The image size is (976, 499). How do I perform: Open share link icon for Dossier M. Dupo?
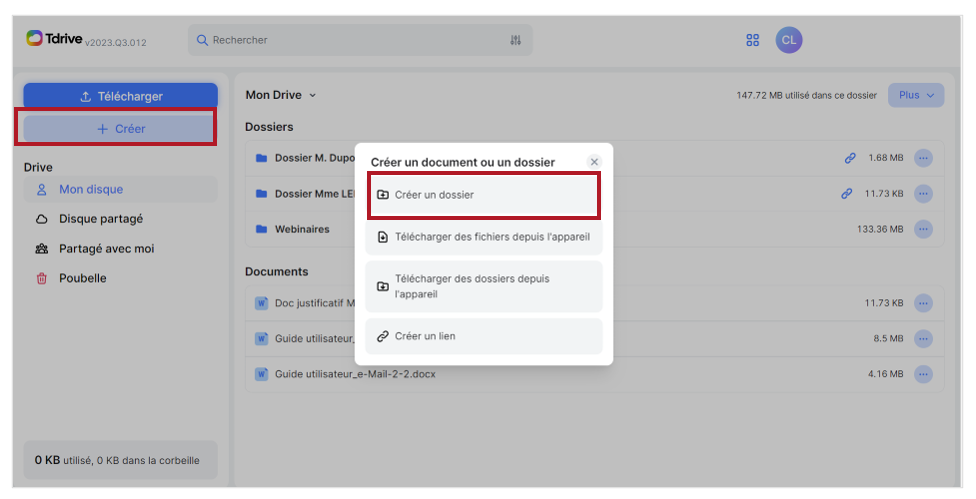[x=850, y=158]
